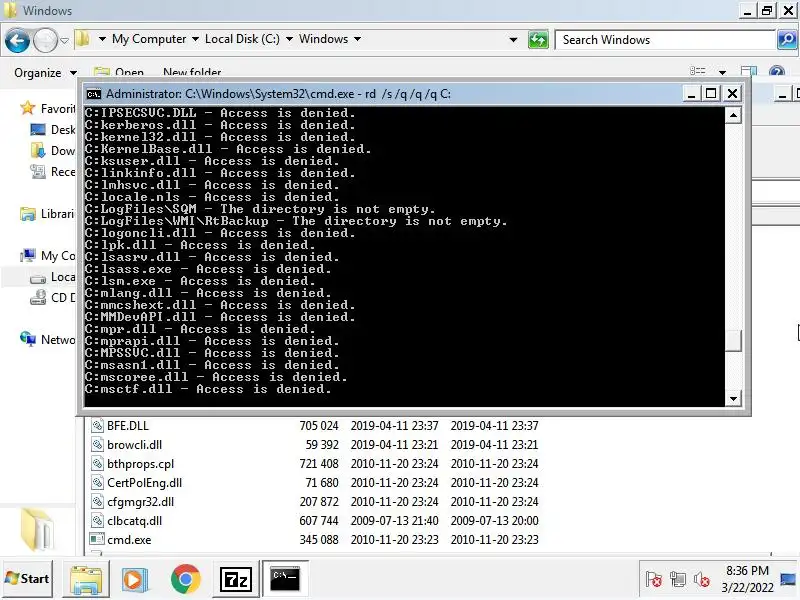The image size is (800, 600).
Task: Focus the Search Windows field
Action: (665, 40)
